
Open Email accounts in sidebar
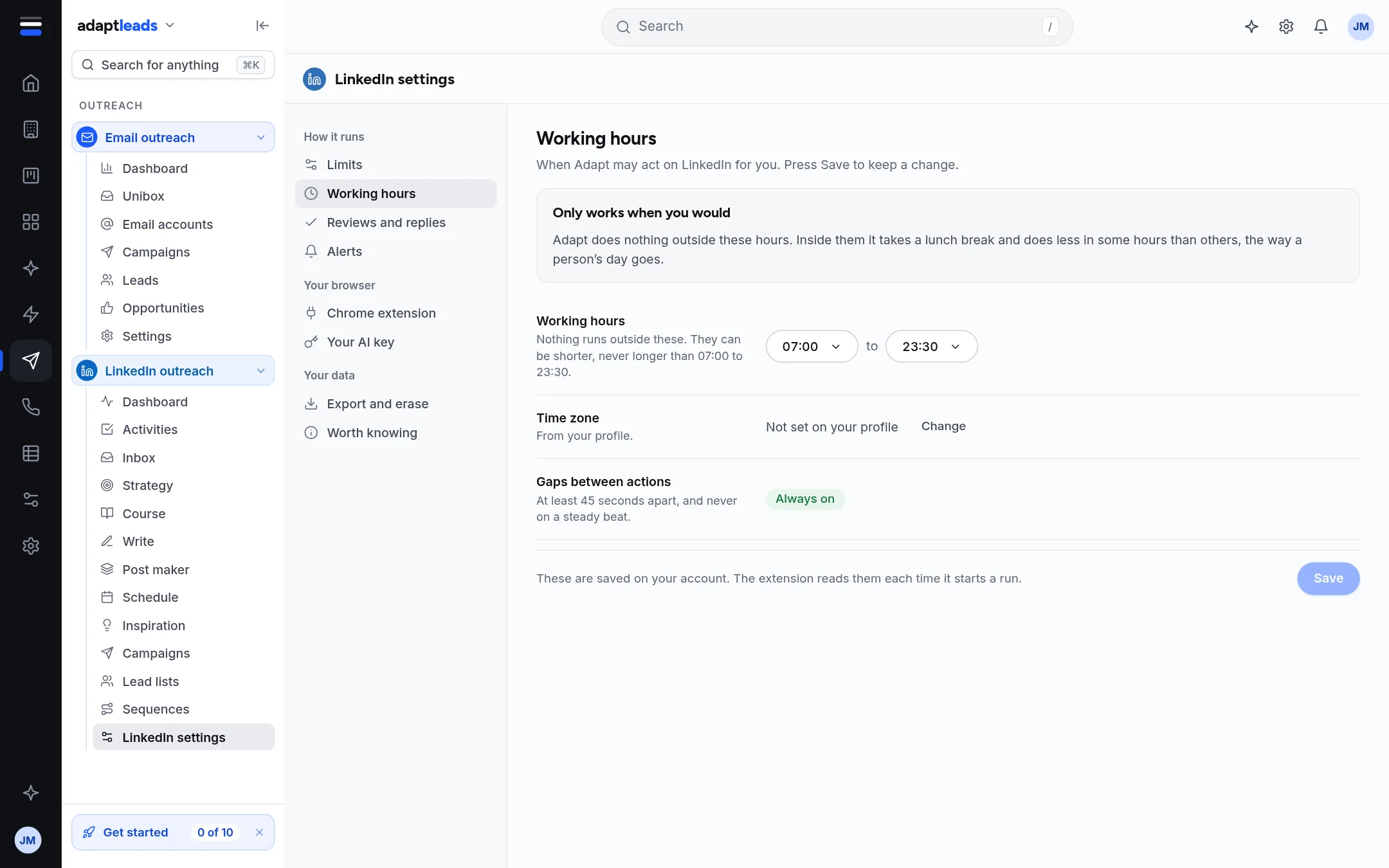(183, 224)
